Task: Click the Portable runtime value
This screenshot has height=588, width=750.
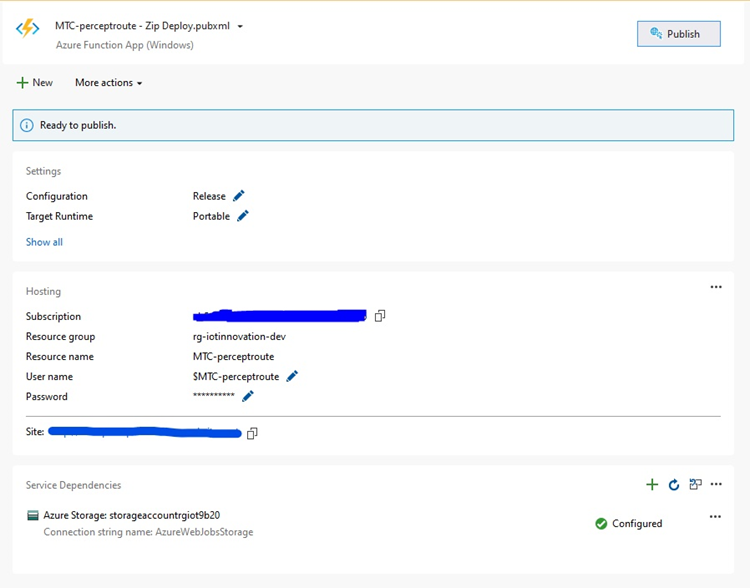Action: pyautogui.click(x=211, y=216)
